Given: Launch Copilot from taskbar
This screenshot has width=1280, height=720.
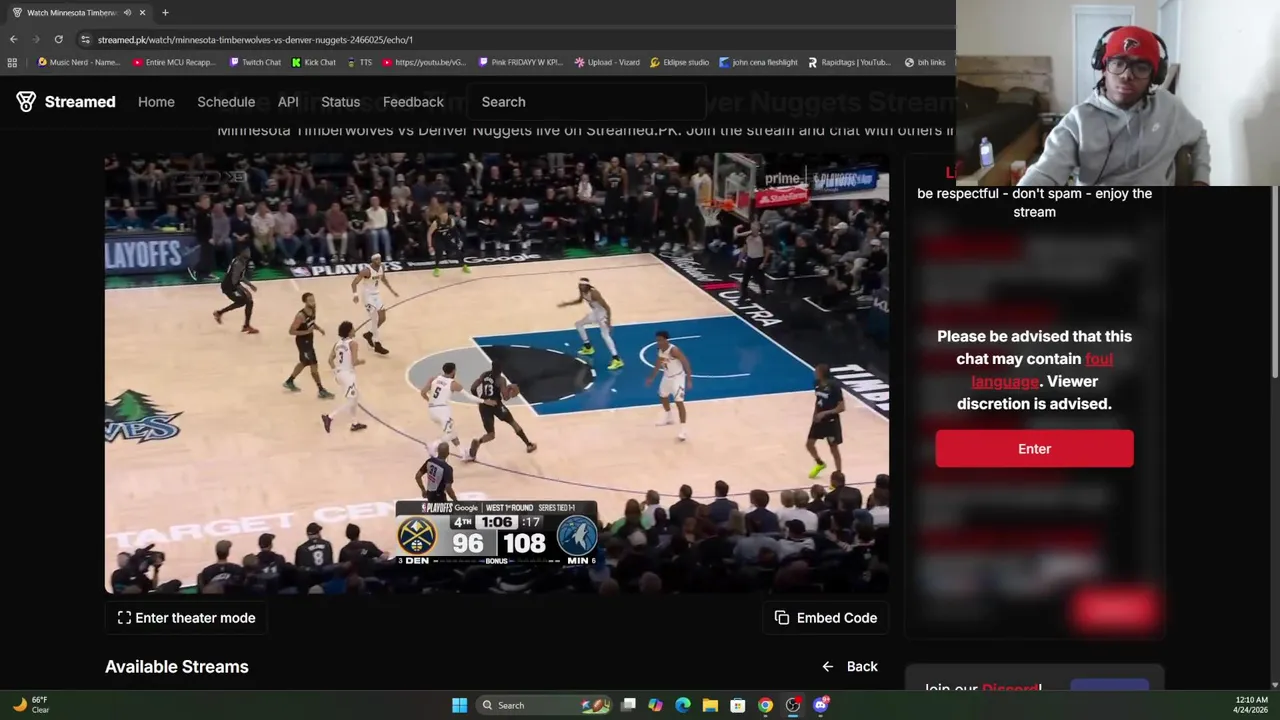Looking at the screenshot, I should [x=655, y=705].
